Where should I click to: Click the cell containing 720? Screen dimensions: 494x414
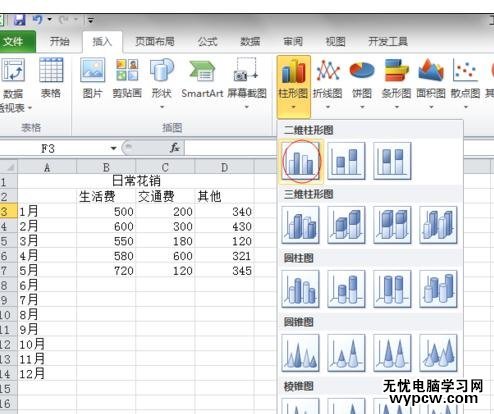click(106, 270)
